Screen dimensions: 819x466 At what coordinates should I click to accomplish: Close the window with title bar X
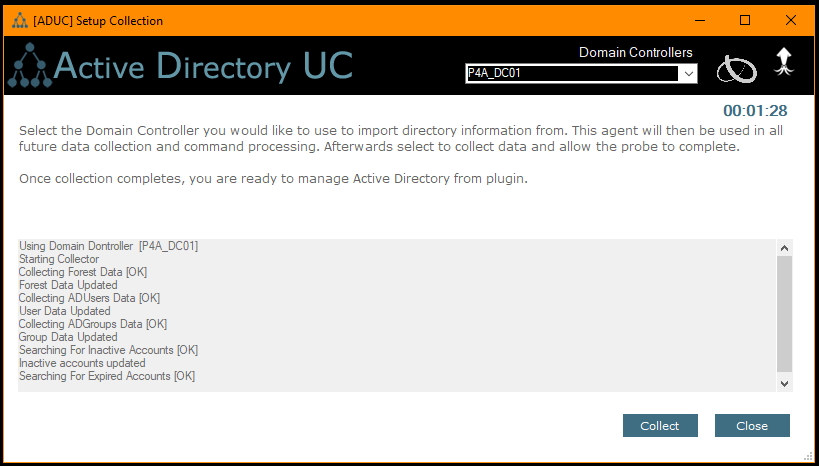[x=790, y=20]
